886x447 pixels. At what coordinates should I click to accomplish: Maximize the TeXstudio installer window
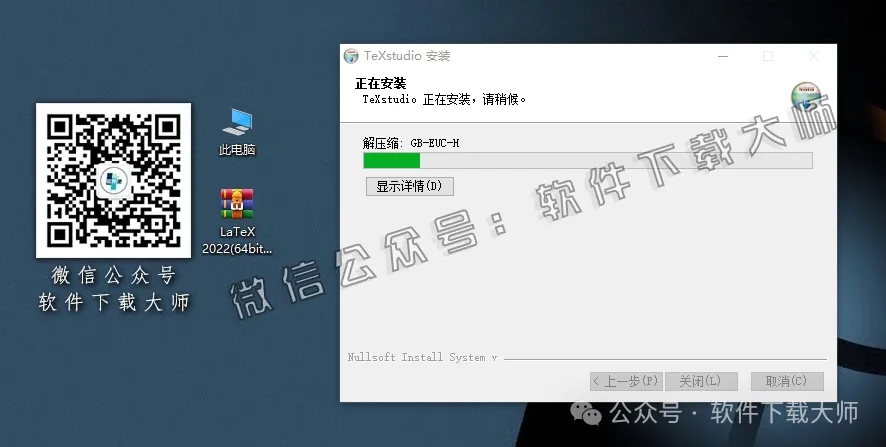click(768, 56)
